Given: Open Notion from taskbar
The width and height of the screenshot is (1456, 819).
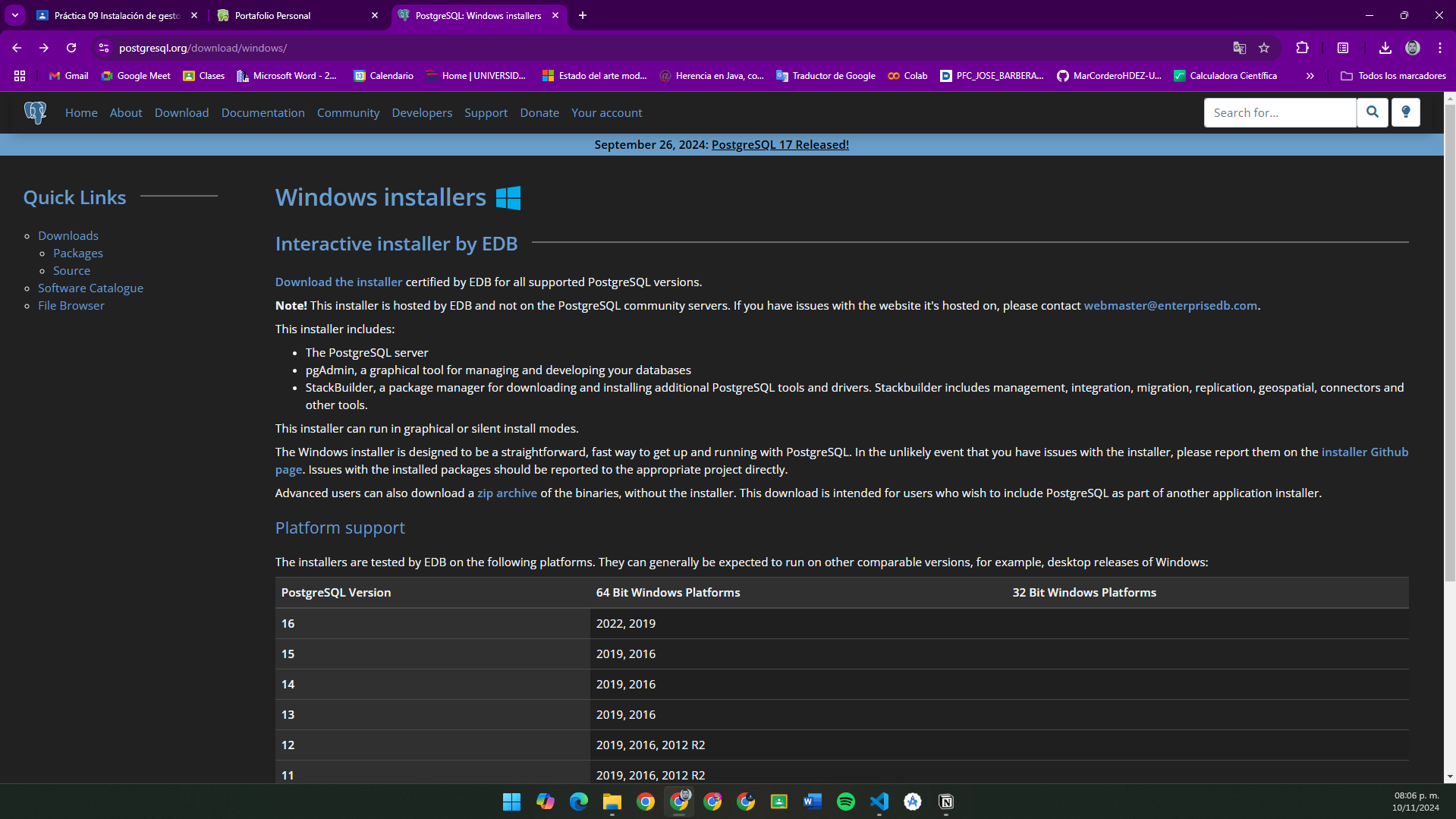Looking at the screenshot, I should coord(945,802).
